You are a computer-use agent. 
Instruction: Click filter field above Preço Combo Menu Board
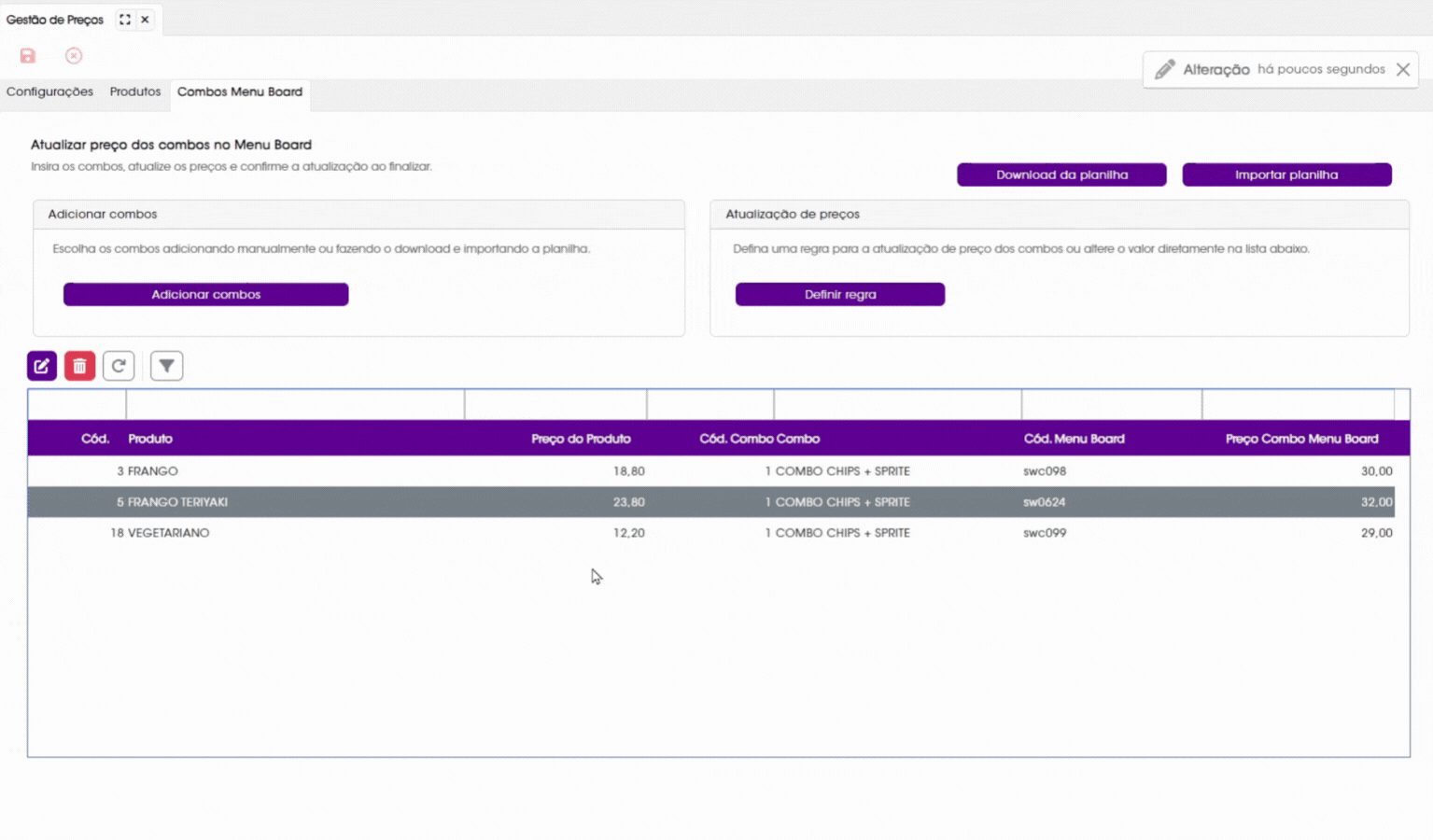pos(1299,405)
